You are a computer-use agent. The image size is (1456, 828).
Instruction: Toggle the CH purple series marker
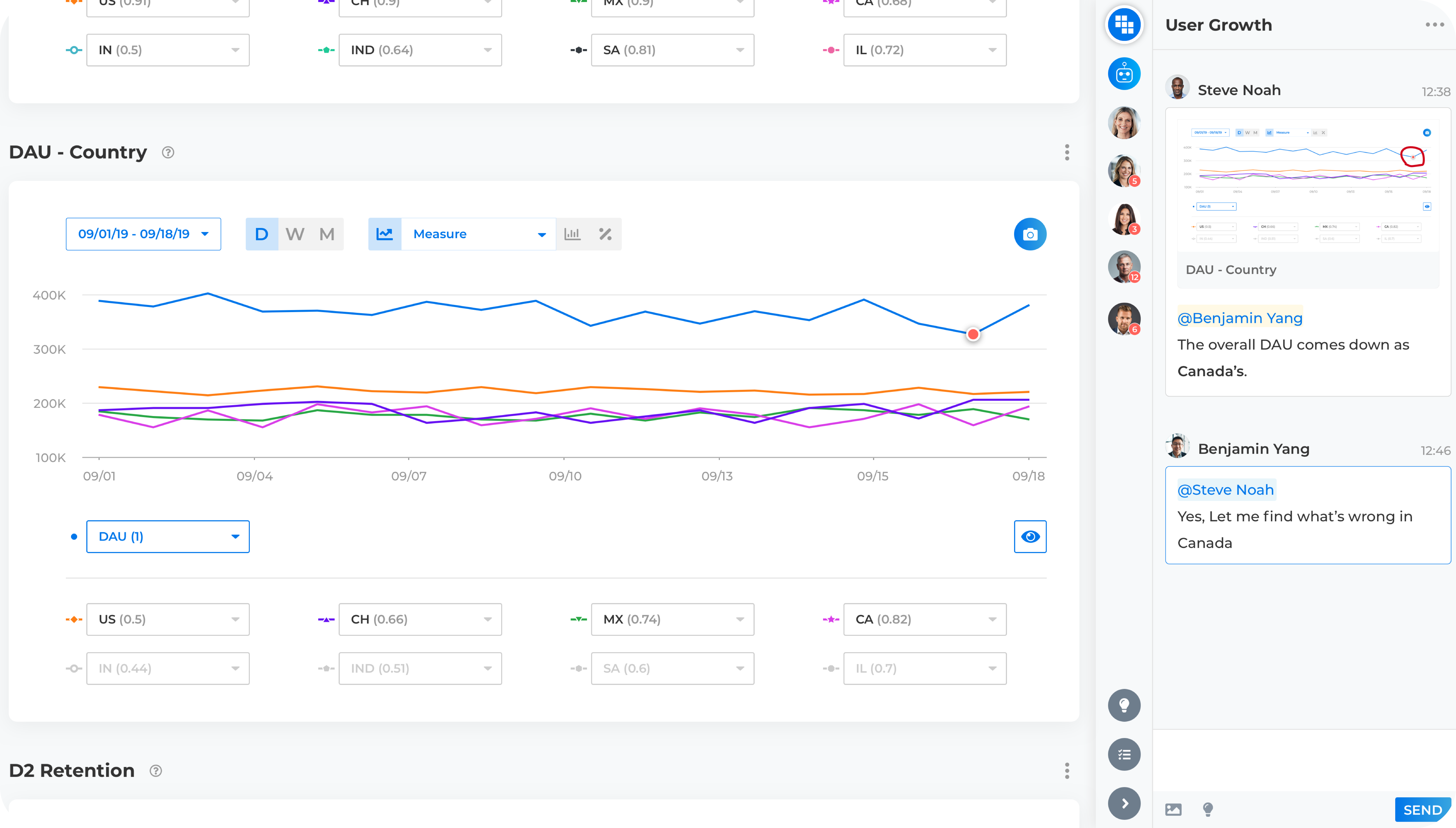click(326, 619)
